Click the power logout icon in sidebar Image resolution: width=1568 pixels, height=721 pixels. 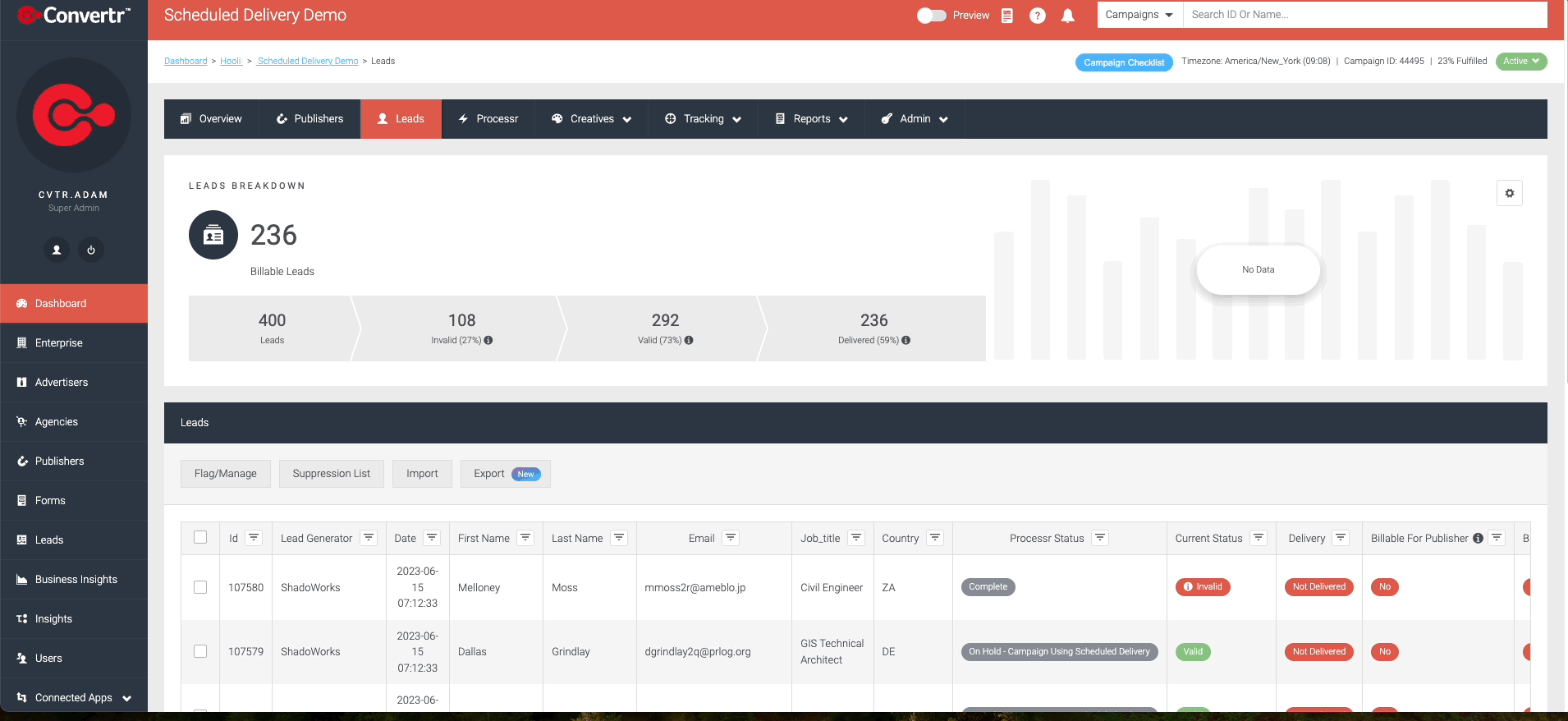coord(91,250)
